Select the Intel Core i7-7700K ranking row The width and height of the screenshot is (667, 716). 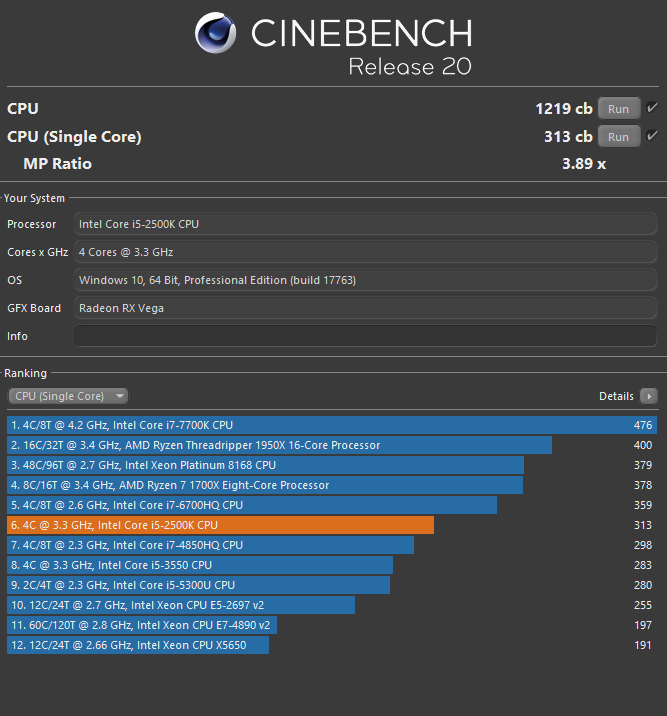332,425
